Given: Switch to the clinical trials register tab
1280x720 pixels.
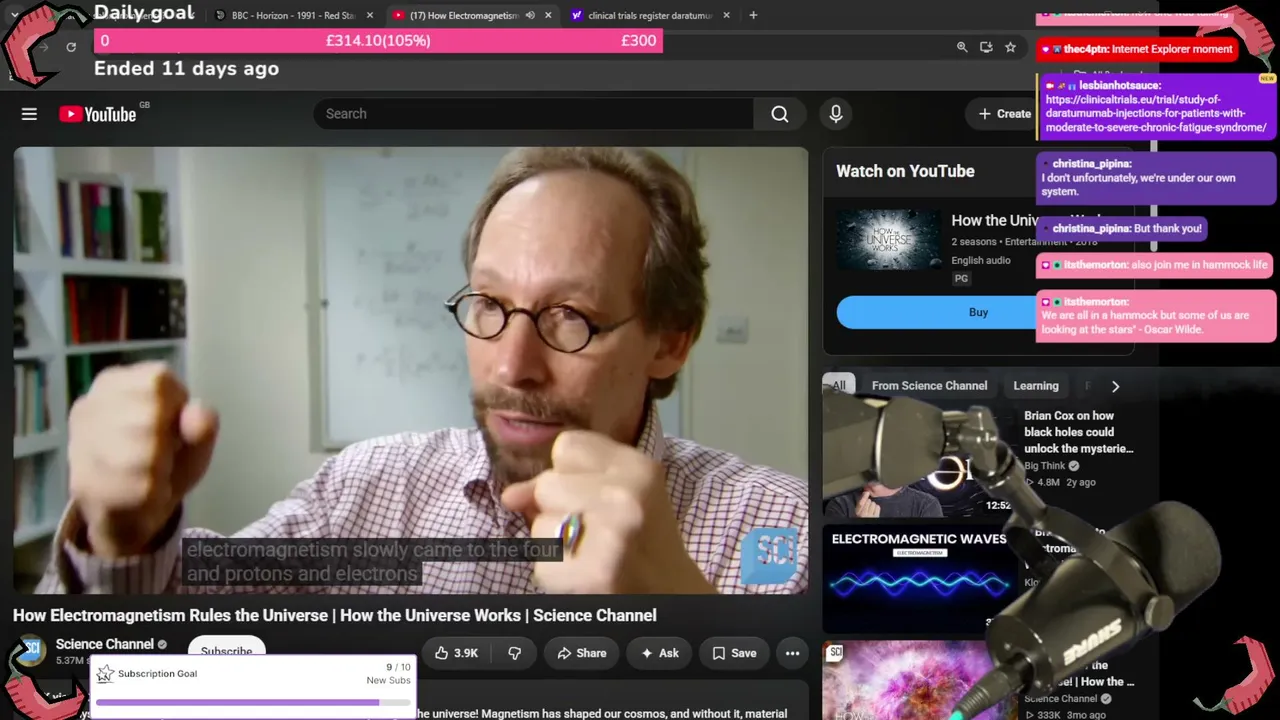Looking at the screenshot, I should [650, 15].
